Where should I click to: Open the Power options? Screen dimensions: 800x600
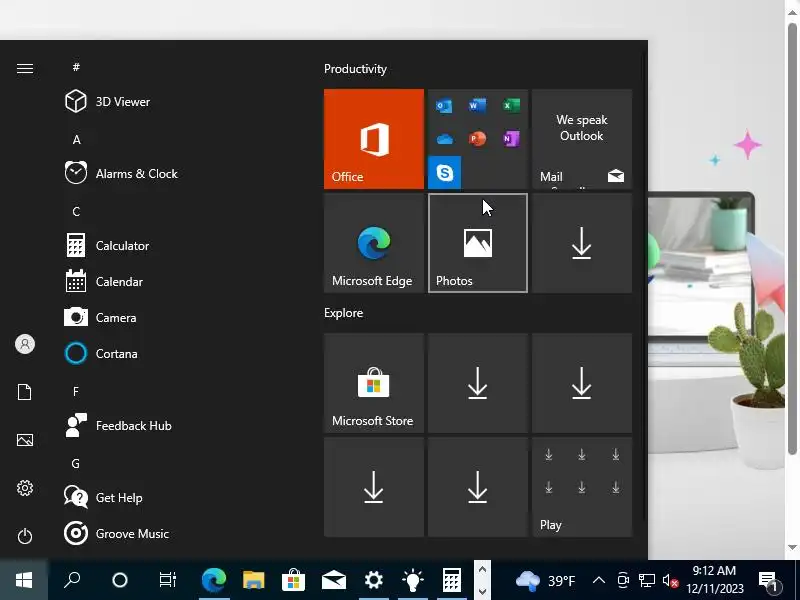click(25, 536)
